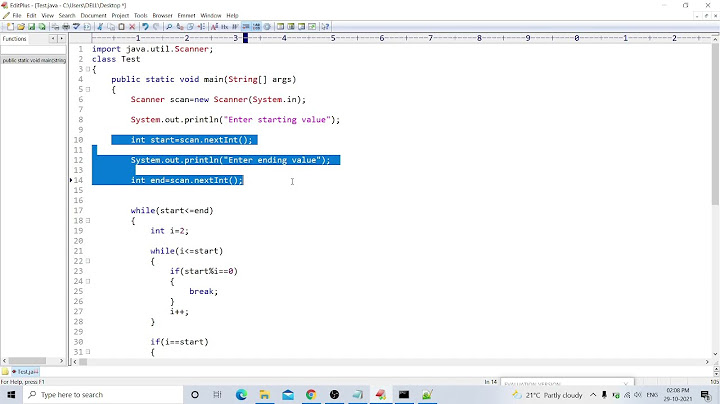Click the Copy toolbar icon
This screenshot has height=404, width=720.
pyautogui.click(x=111, y=27)
